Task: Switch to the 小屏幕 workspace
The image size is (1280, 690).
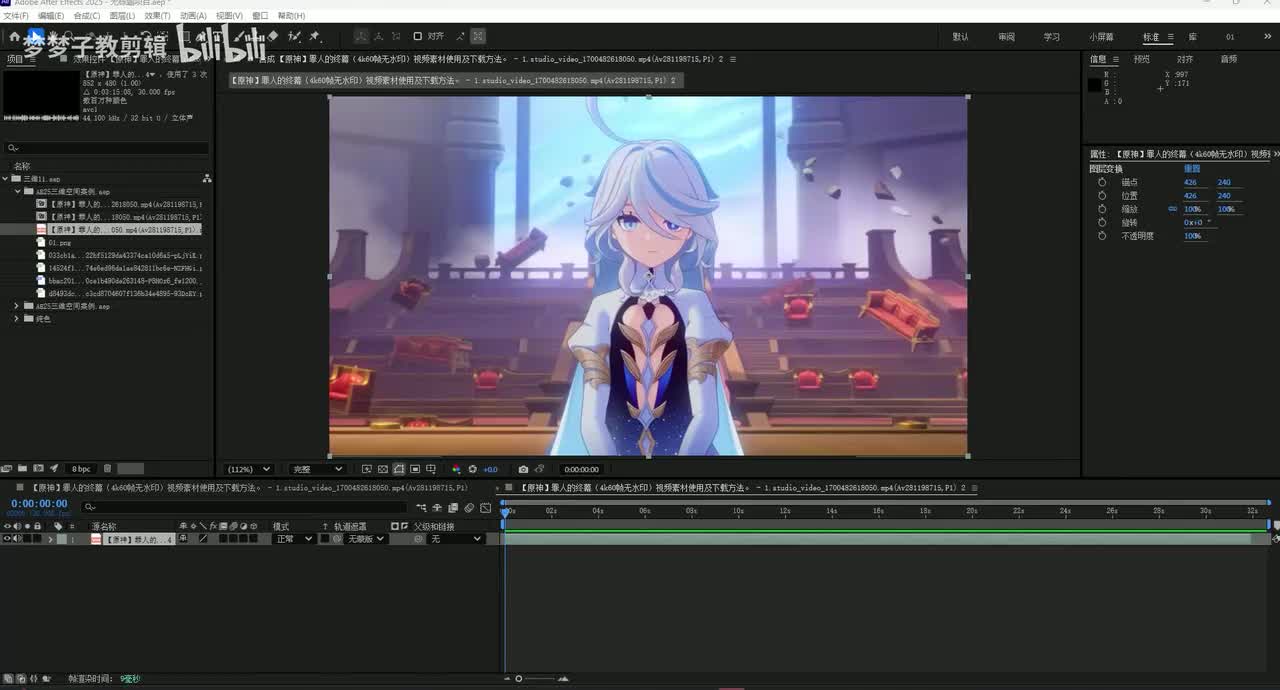Action: tap(1101, 37)
